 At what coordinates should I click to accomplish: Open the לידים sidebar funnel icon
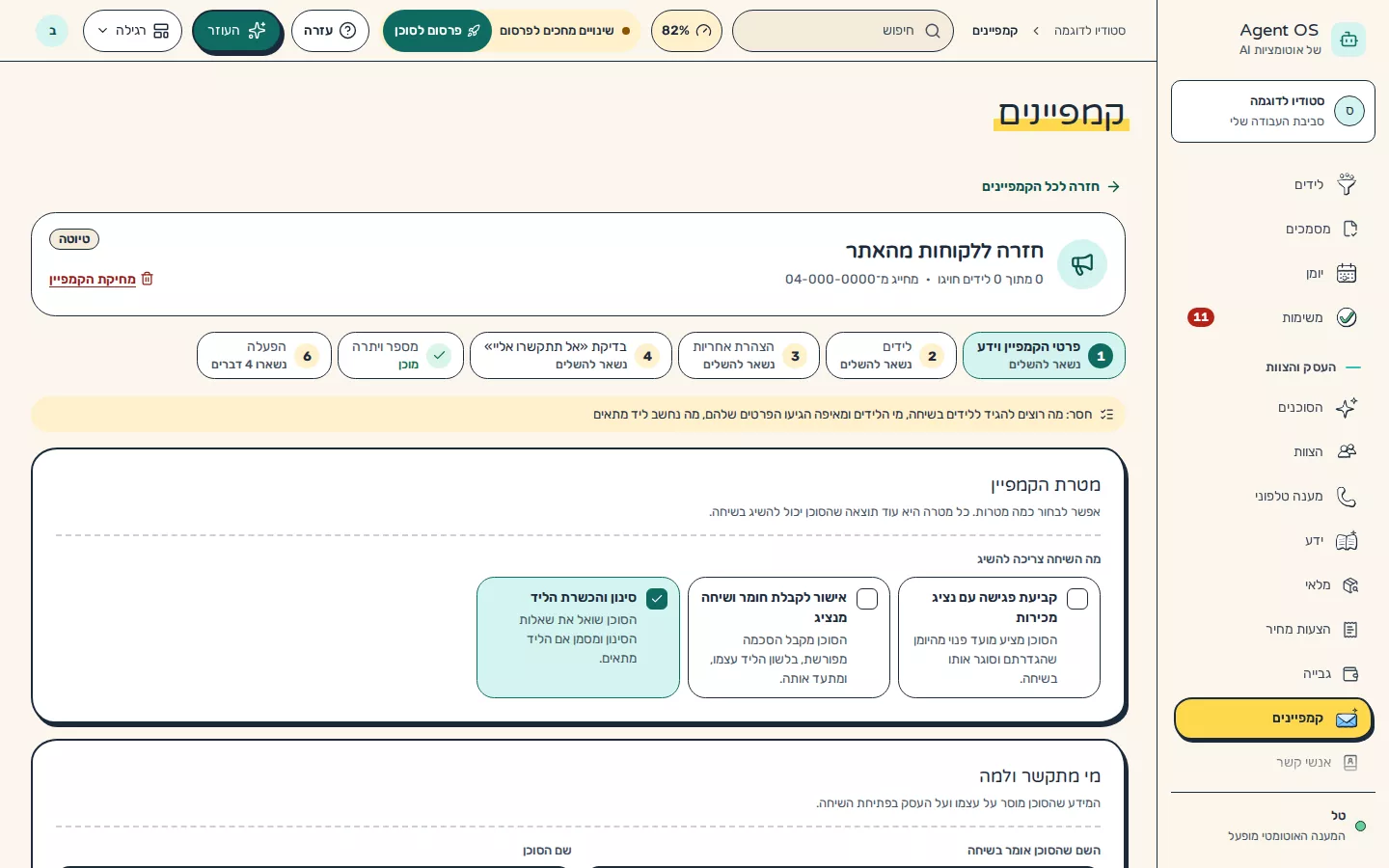point(1347,184)
